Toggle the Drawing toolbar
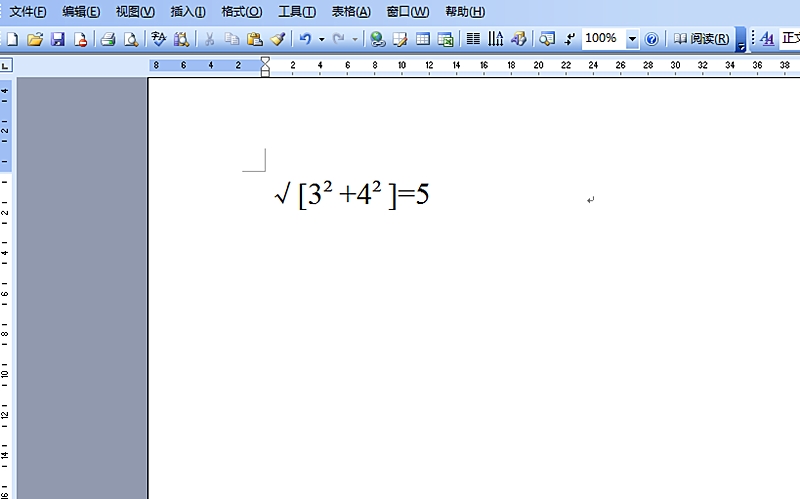 click(x=518, y=39)
